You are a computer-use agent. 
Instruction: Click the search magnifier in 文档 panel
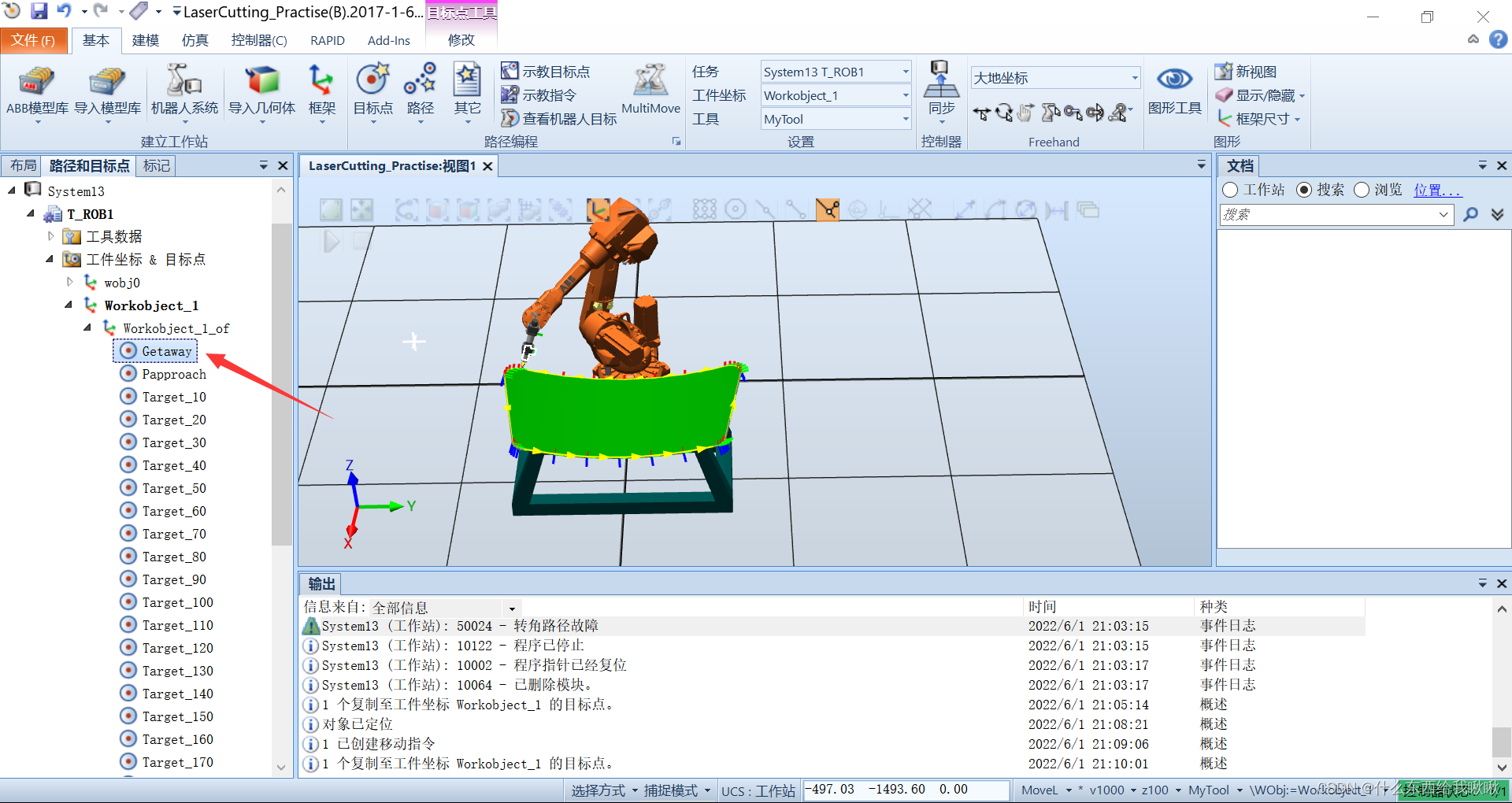(x=1470, y=214)
